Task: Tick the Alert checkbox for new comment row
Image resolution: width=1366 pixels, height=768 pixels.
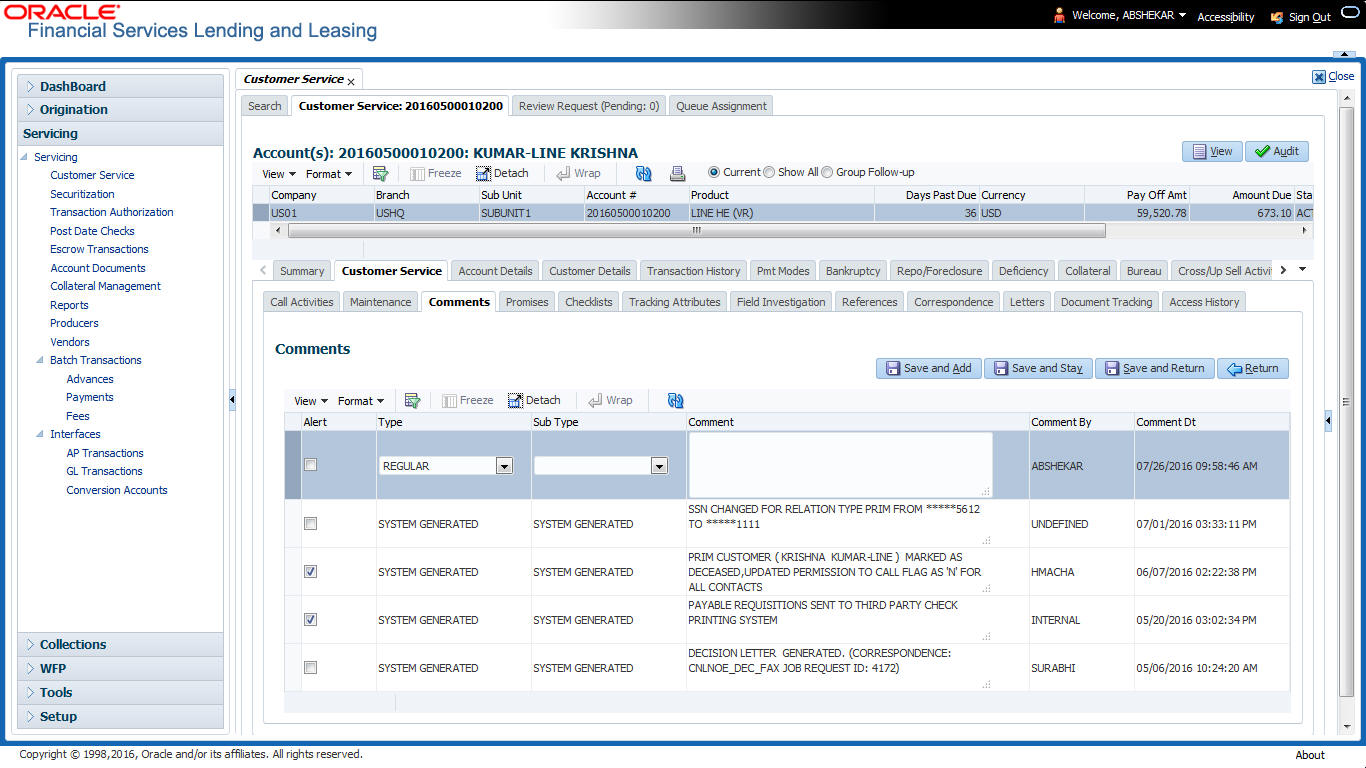Action: [311, 465]
